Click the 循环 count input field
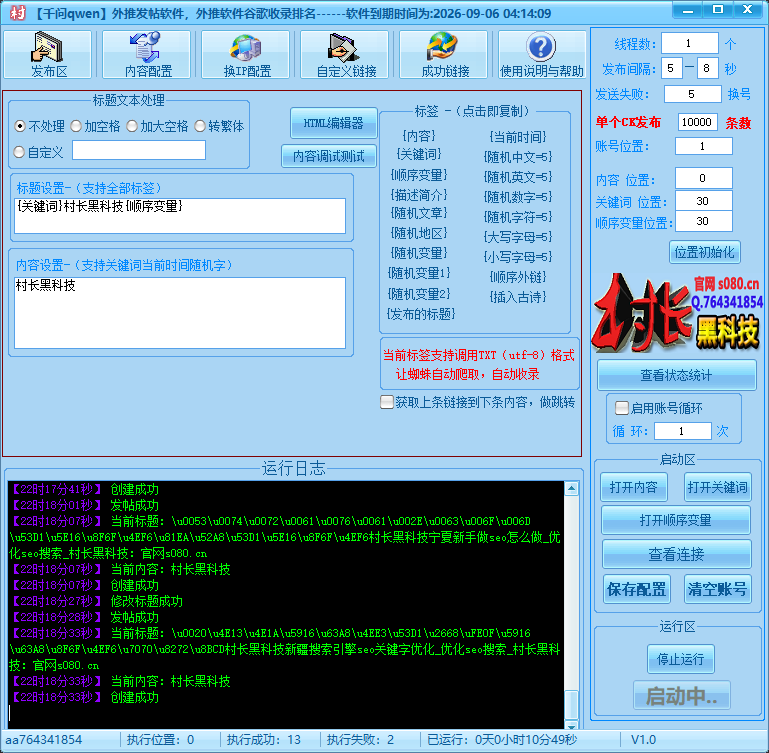 [682, 431]
